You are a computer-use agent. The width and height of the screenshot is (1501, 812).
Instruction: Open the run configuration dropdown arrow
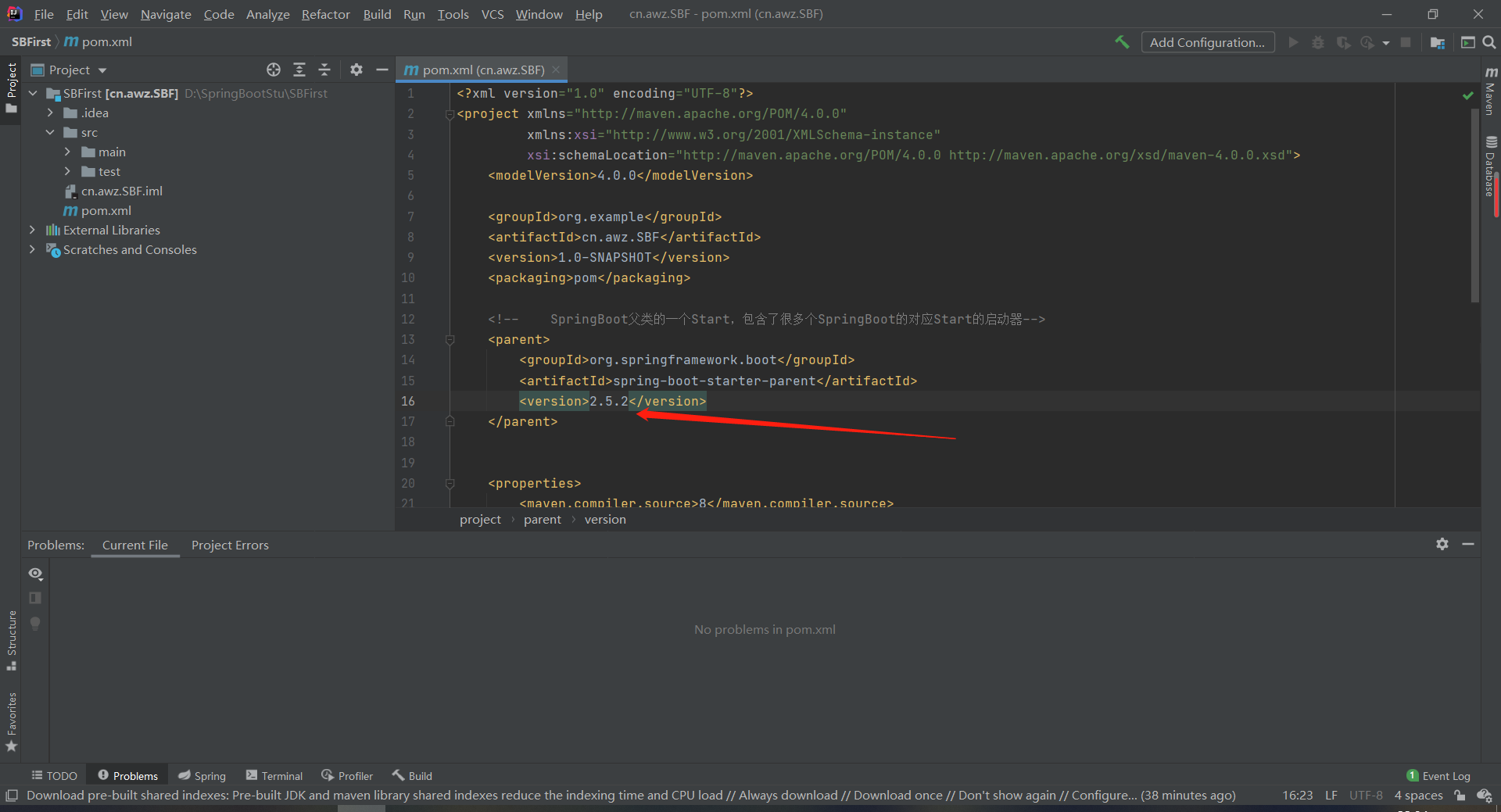click(1386, 43)
